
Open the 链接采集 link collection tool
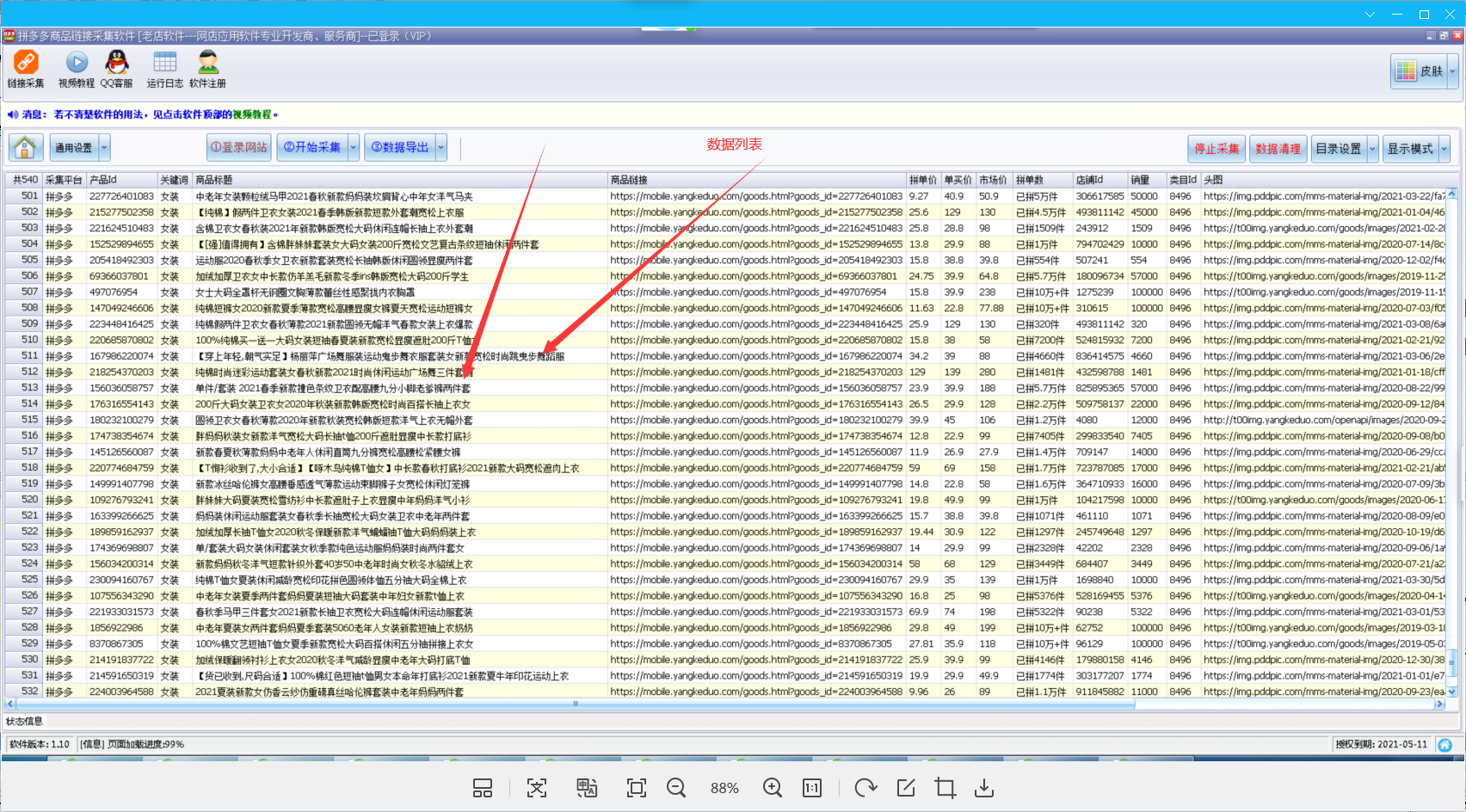pyautogui.click(x=26, y=69)
